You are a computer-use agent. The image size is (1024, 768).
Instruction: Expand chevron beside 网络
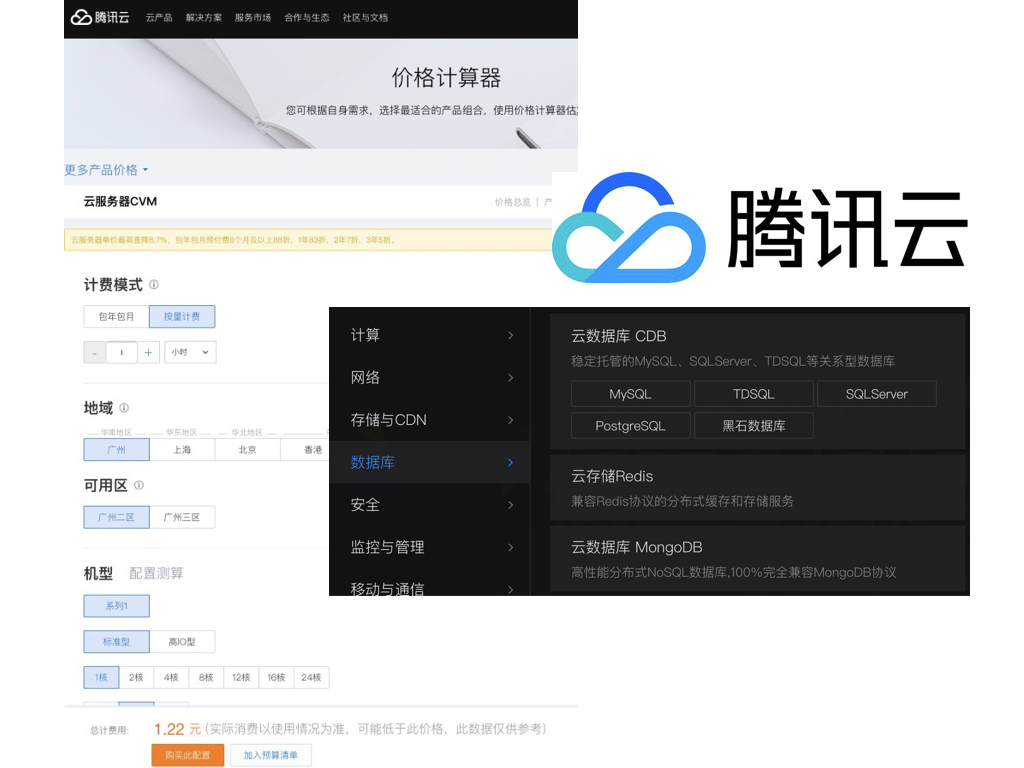click(511, 377)
